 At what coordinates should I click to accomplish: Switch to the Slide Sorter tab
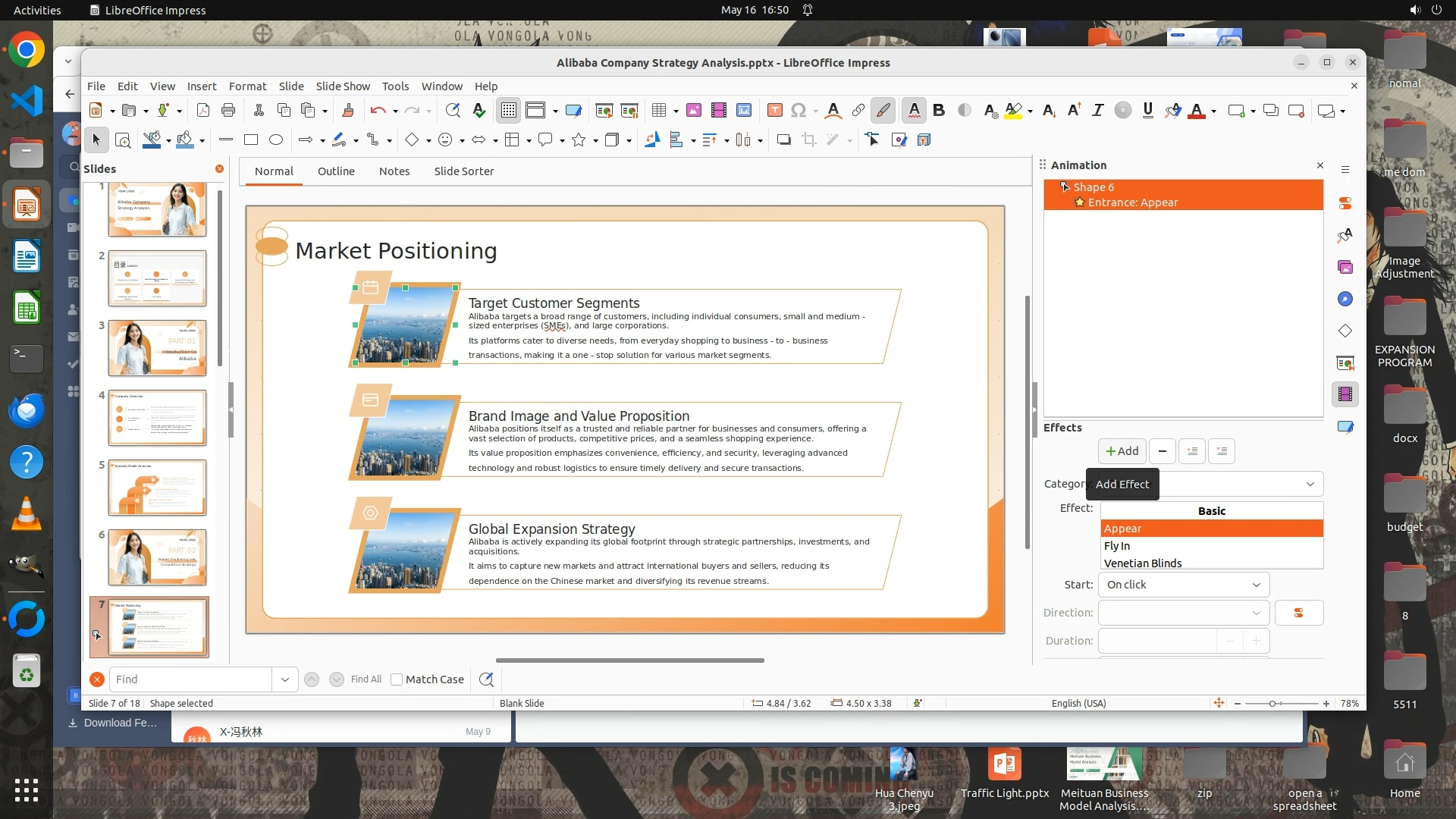tap(463, 171)
